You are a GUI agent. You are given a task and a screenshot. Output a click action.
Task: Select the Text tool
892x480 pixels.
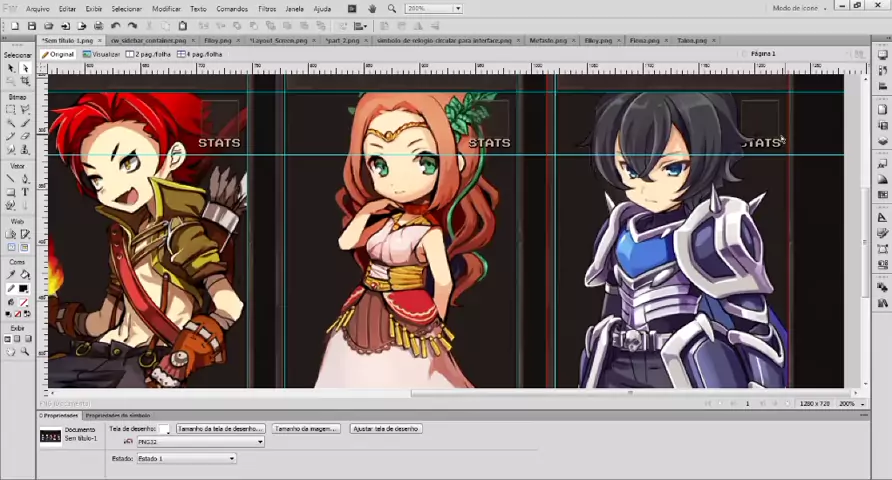click(24, 192)
